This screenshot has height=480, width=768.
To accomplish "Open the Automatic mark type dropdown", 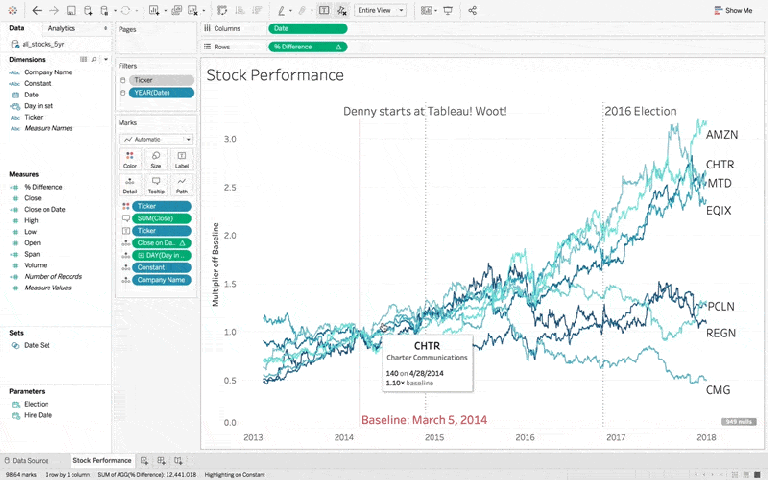I will click(x=156, y=139).
